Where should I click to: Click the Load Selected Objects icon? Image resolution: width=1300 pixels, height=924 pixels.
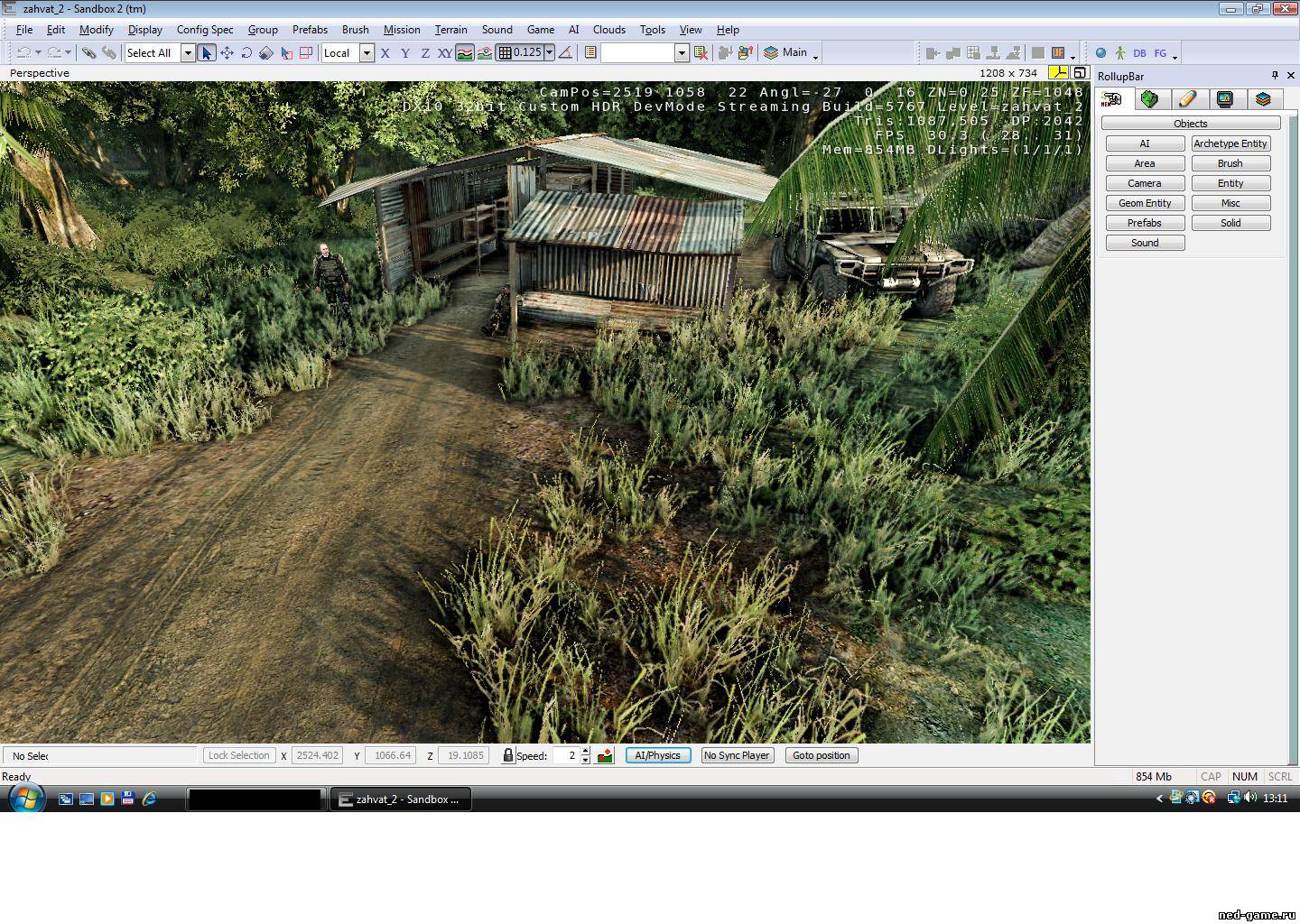coord(745,53)
